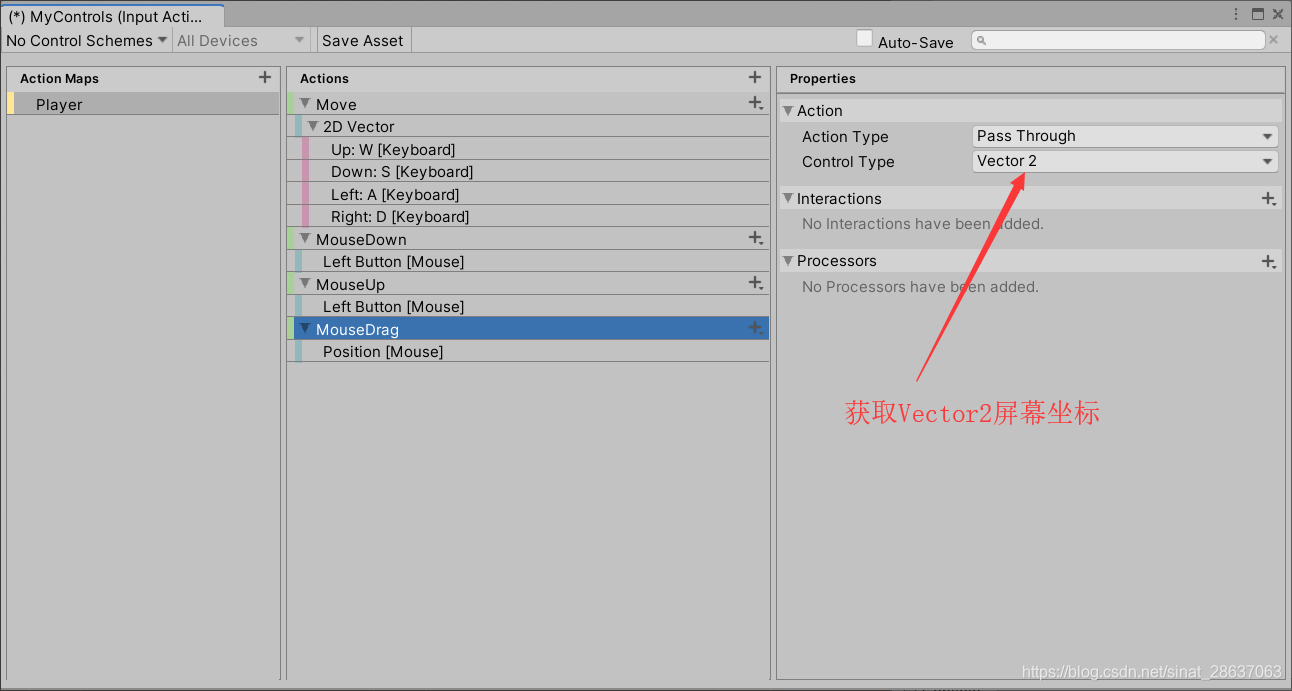
Task: Open the window options menu
Action: tap(1237, 13)
